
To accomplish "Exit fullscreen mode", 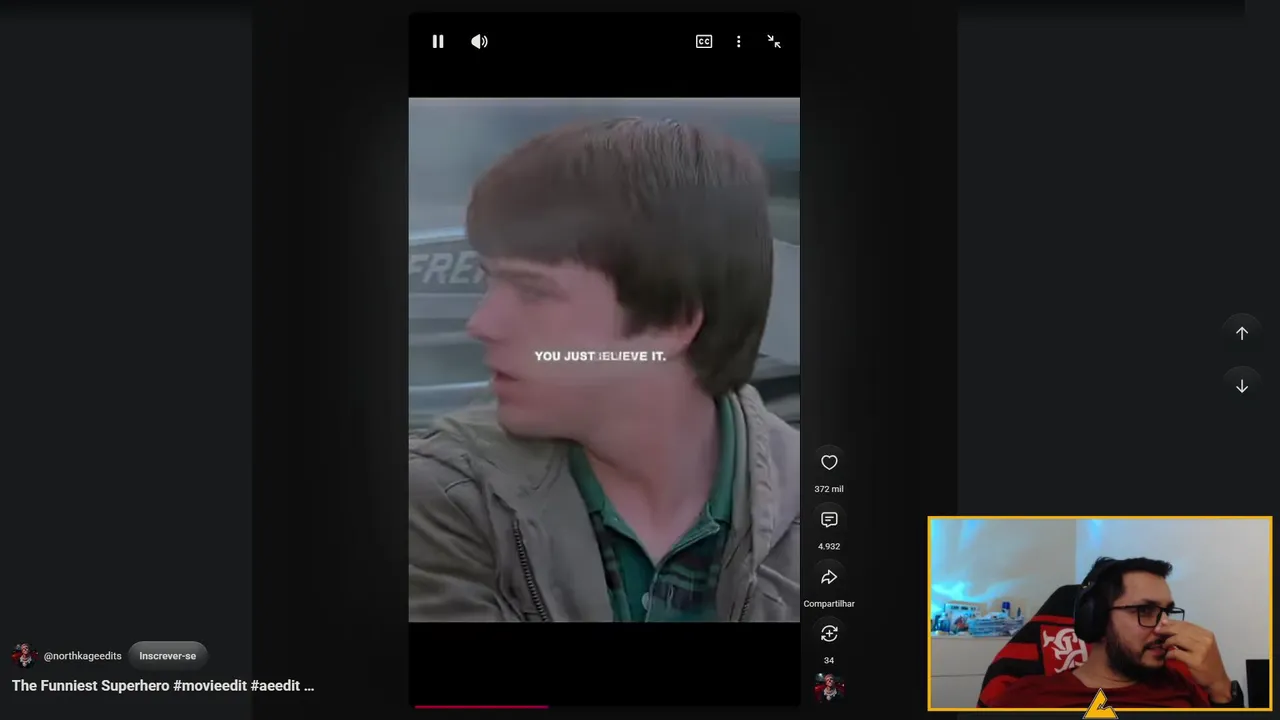I will (x=774, y=41).
